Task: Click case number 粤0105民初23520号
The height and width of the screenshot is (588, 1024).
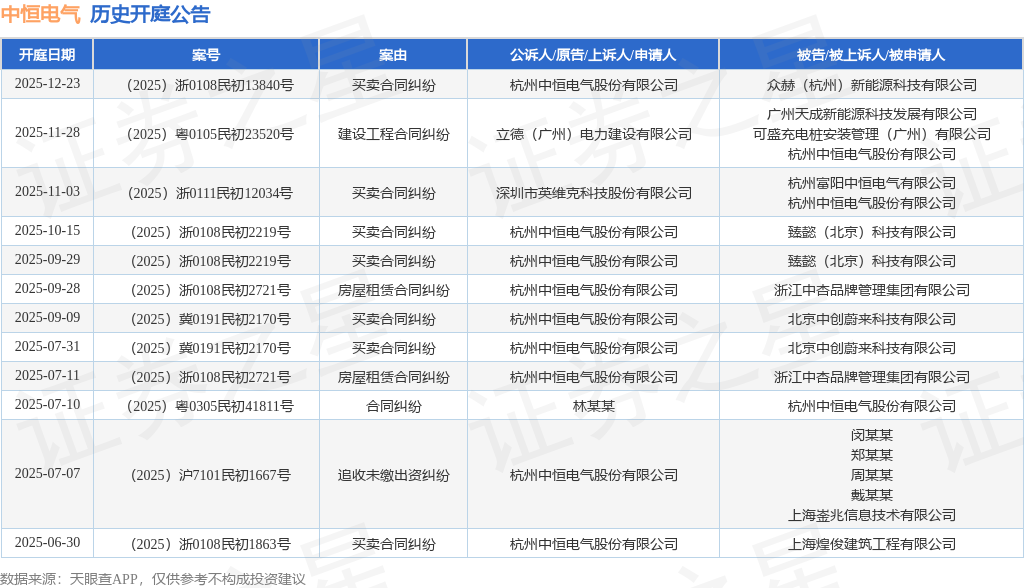Action: click(x=210, y=134)
